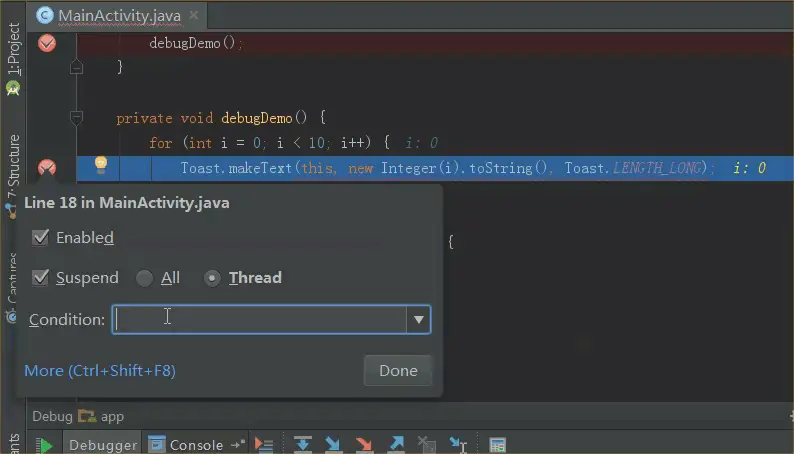The width and height of the screenshot is (794, 454).
Task: Open the 7: Structure side panel tab
Action: point(13,167)
